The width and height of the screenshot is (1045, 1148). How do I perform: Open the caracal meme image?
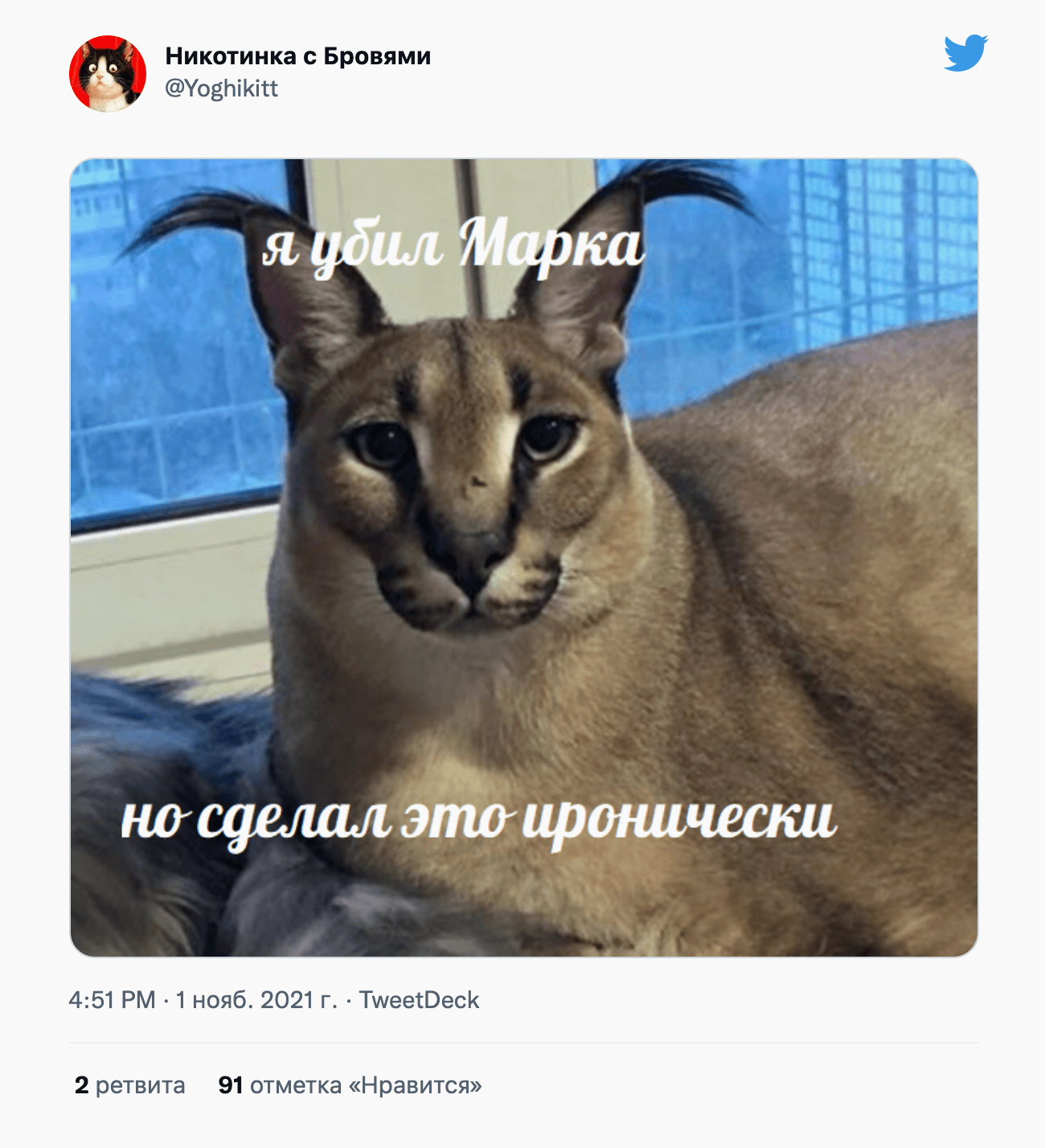pos(524,557)
